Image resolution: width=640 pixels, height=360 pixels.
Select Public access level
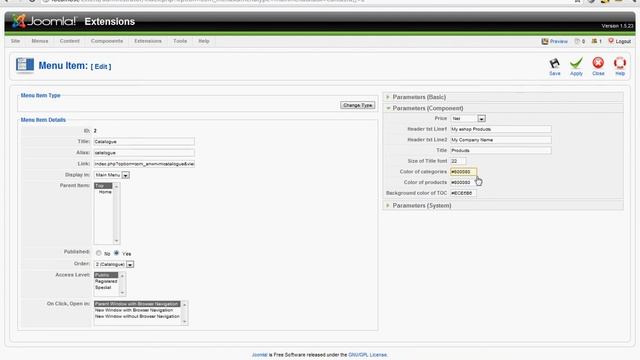106,275
